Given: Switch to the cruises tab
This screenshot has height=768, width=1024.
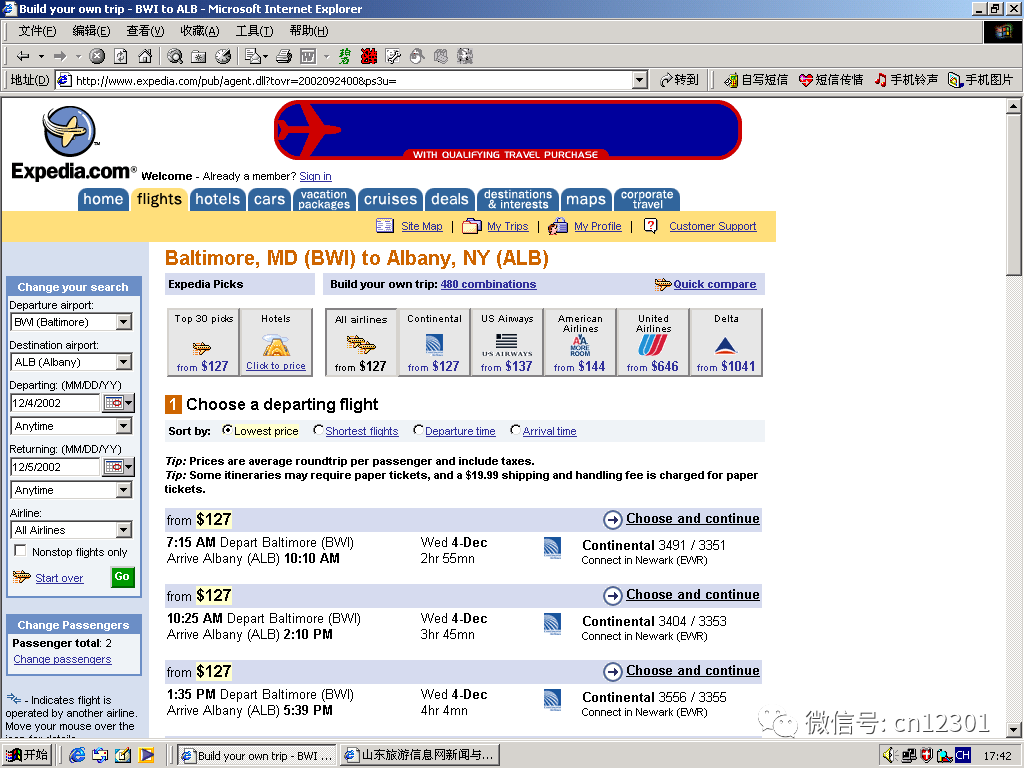Looking at the screenshot, I should 390,199.
